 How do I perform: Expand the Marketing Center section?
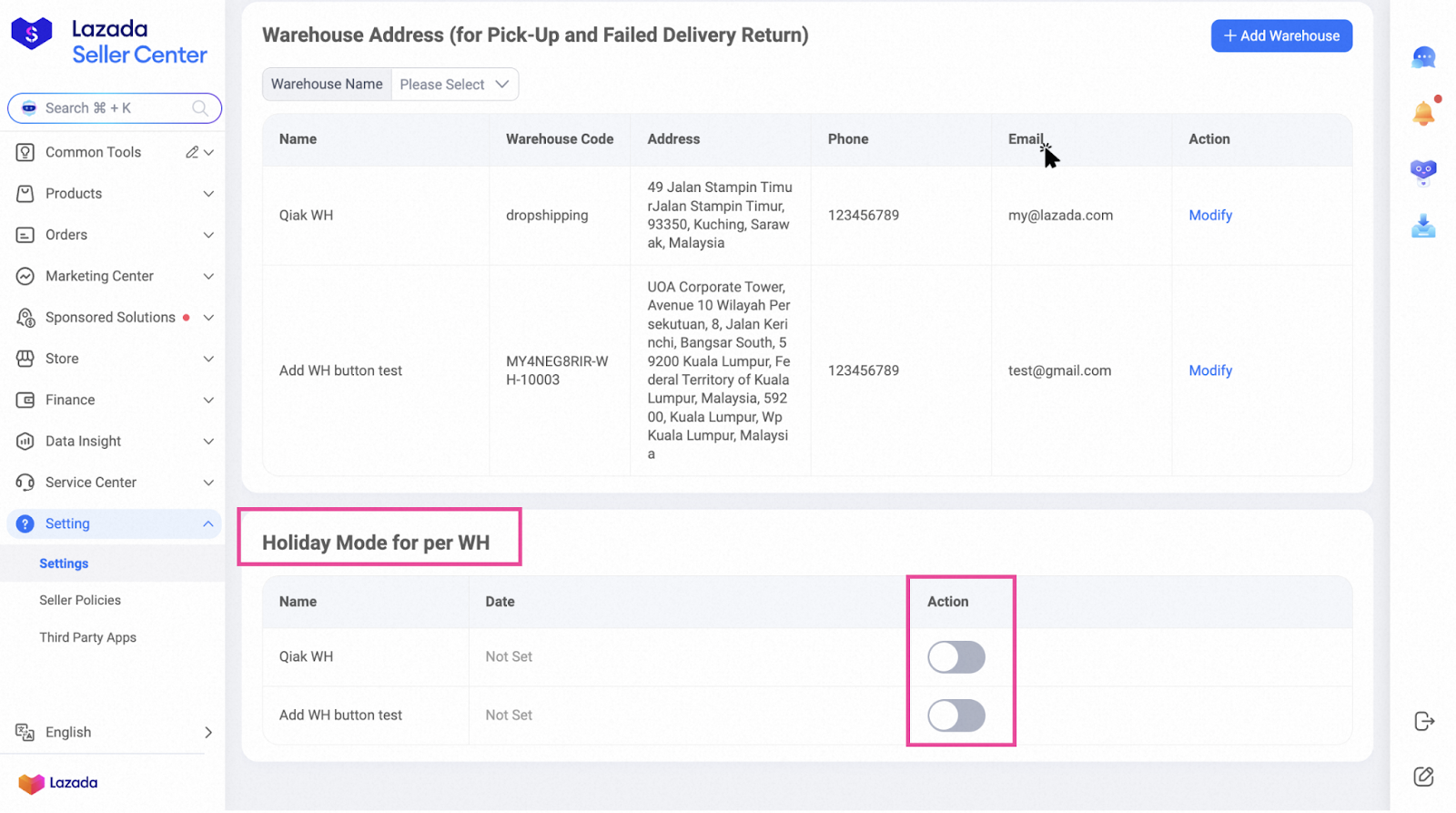[x=115, y=276]
